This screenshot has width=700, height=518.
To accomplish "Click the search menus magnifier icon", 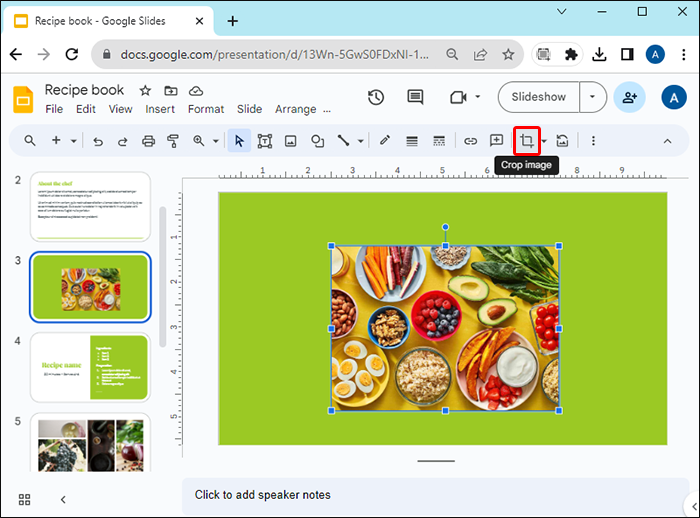I will point(29,141).
